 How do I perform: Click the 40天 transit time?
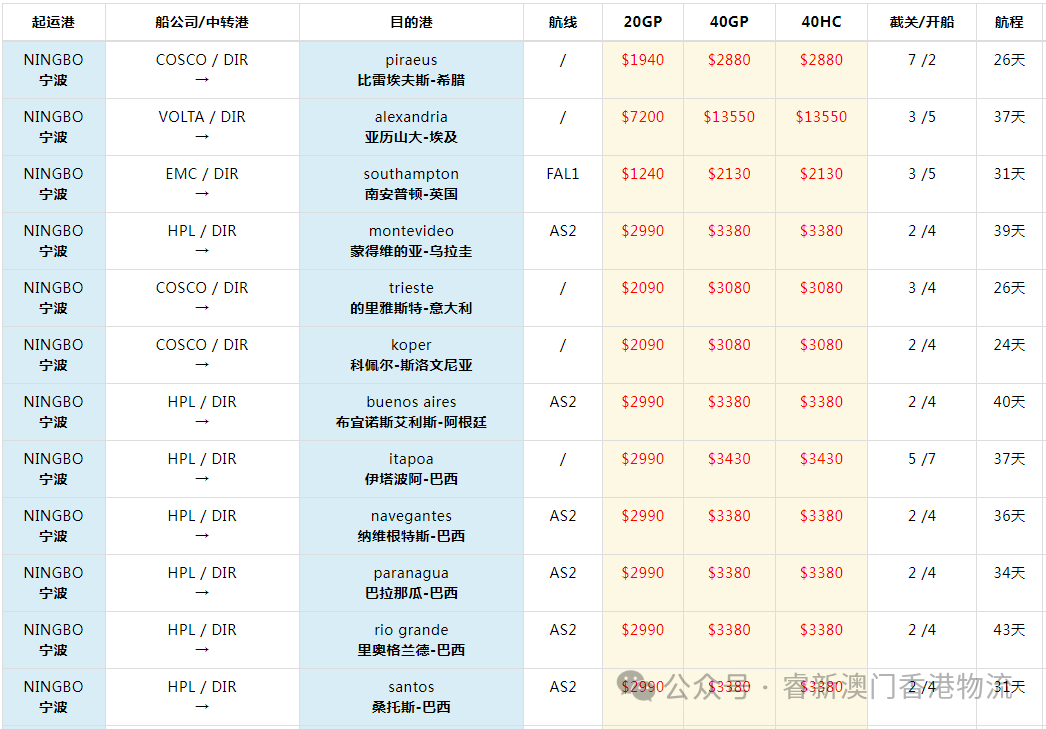(1009, 402)
